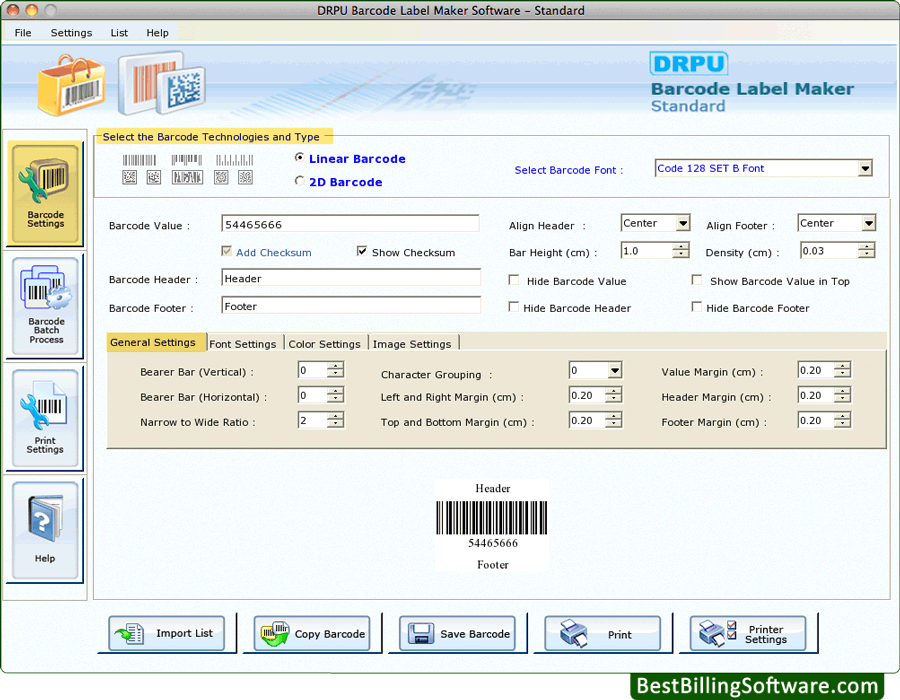Switch to Color Settings tab
This screenshot has height=700, width=900.
pos(325,344)
